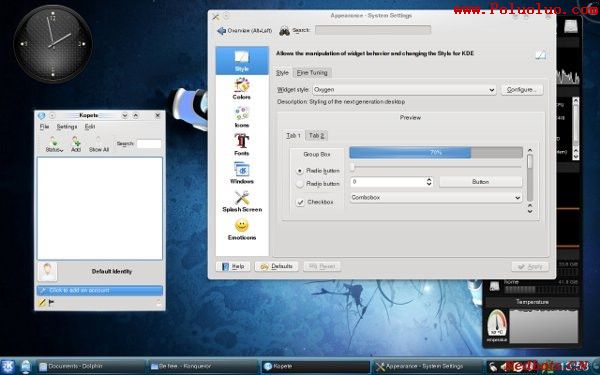
Task: Click the System Settings title bar wrench icon
Action: point(216,16)
